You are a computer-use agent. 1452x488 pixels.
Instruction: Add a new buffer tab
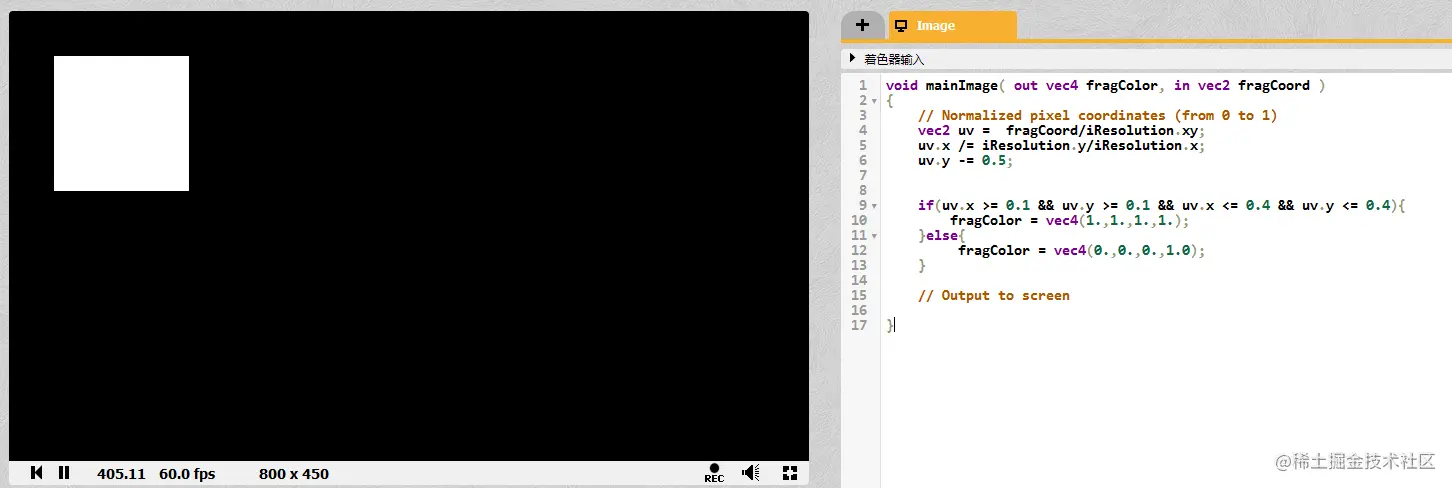[863, 26]
